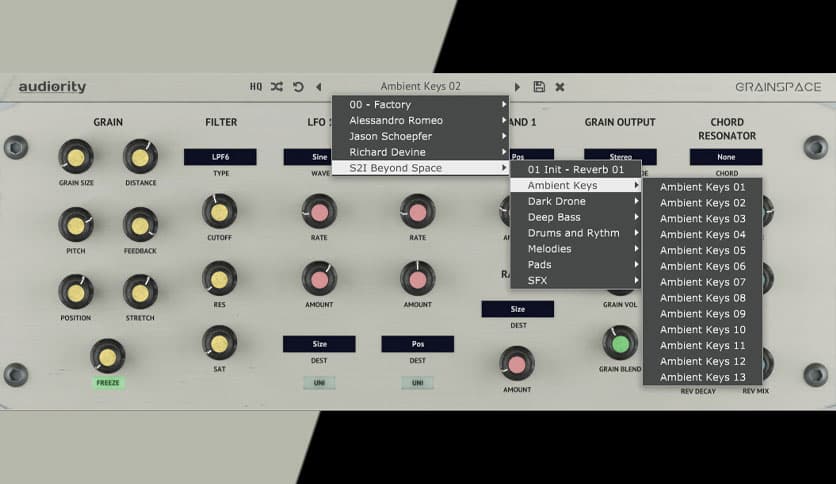Load Ambient Keys 01 preset

pyautogui.click(x=703, y=187)
